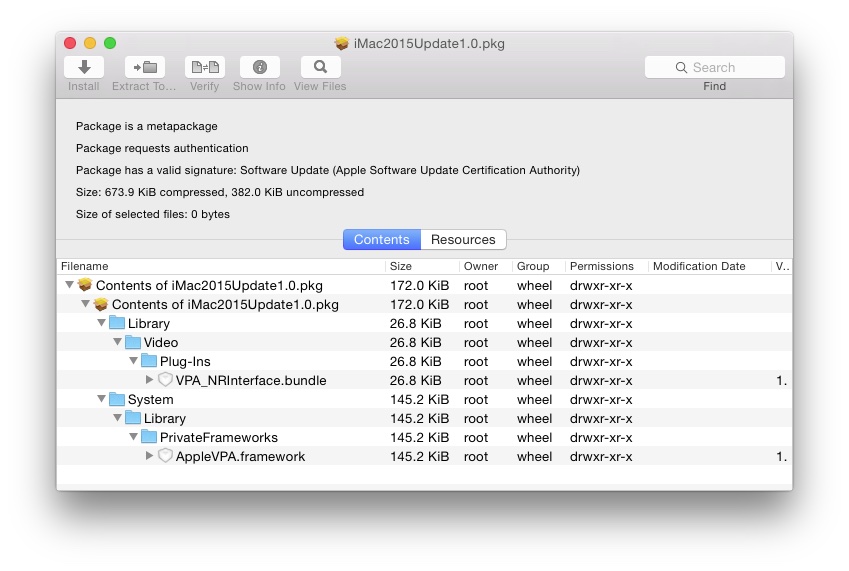Click the yellow minimize window button
This screenshot has height=571, width=849.
(90, 43)
